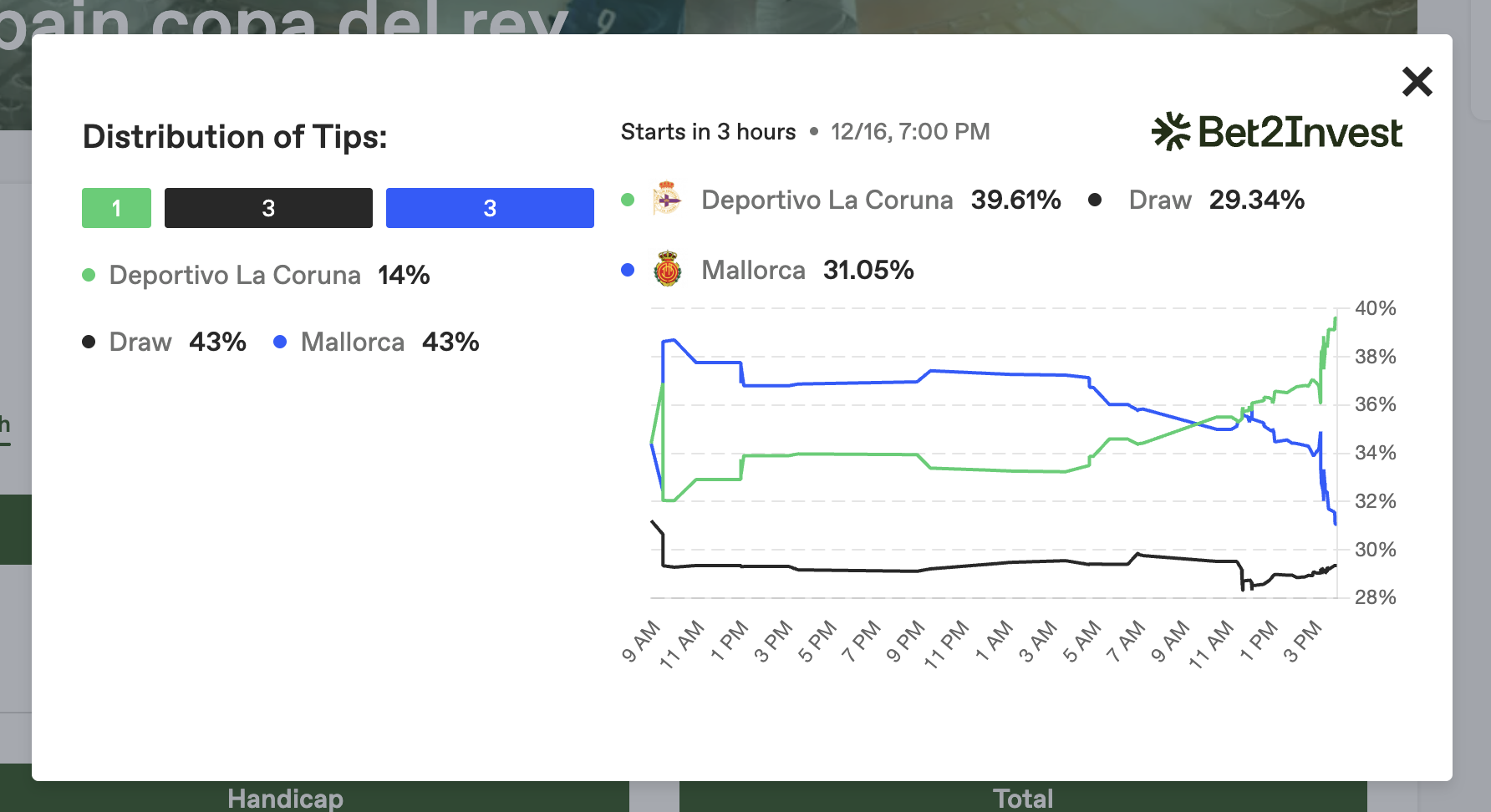Click the Deportivo La Coruna 39.61% label
Screen dimensions: 1491x812
pos(880,200)
